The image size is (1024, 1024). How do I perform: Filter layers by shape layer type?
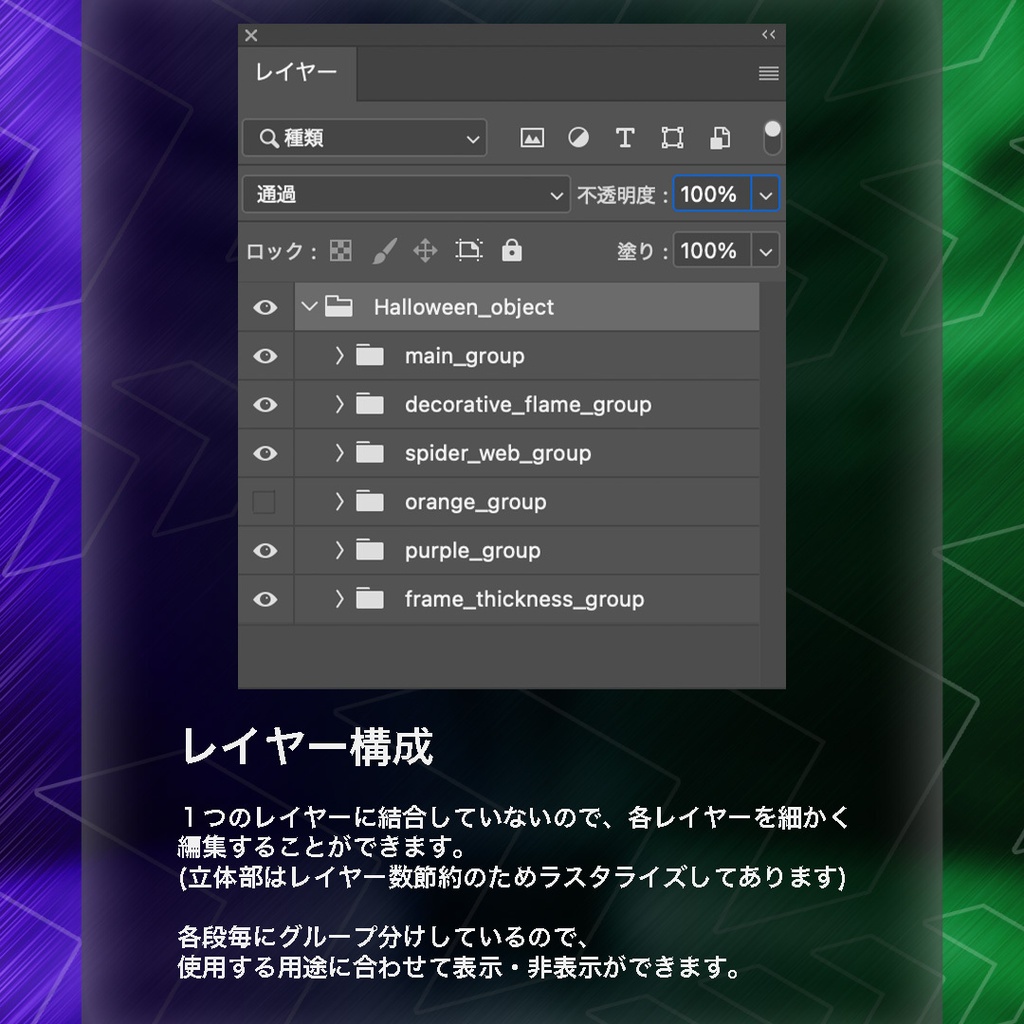(x=672, y=138)
